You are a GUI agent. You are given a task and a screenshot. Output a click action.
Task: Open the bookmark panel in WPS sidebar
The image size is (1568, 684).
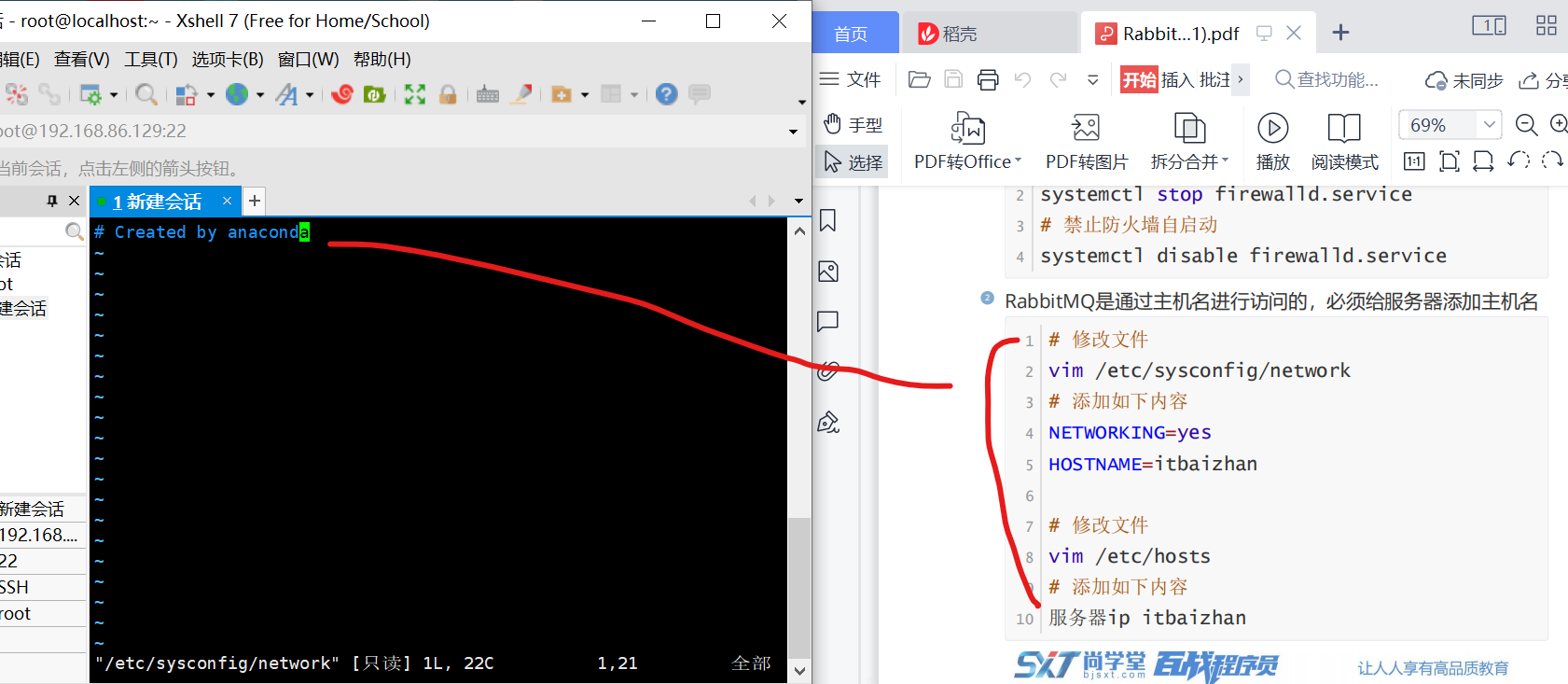click(827, 220)
